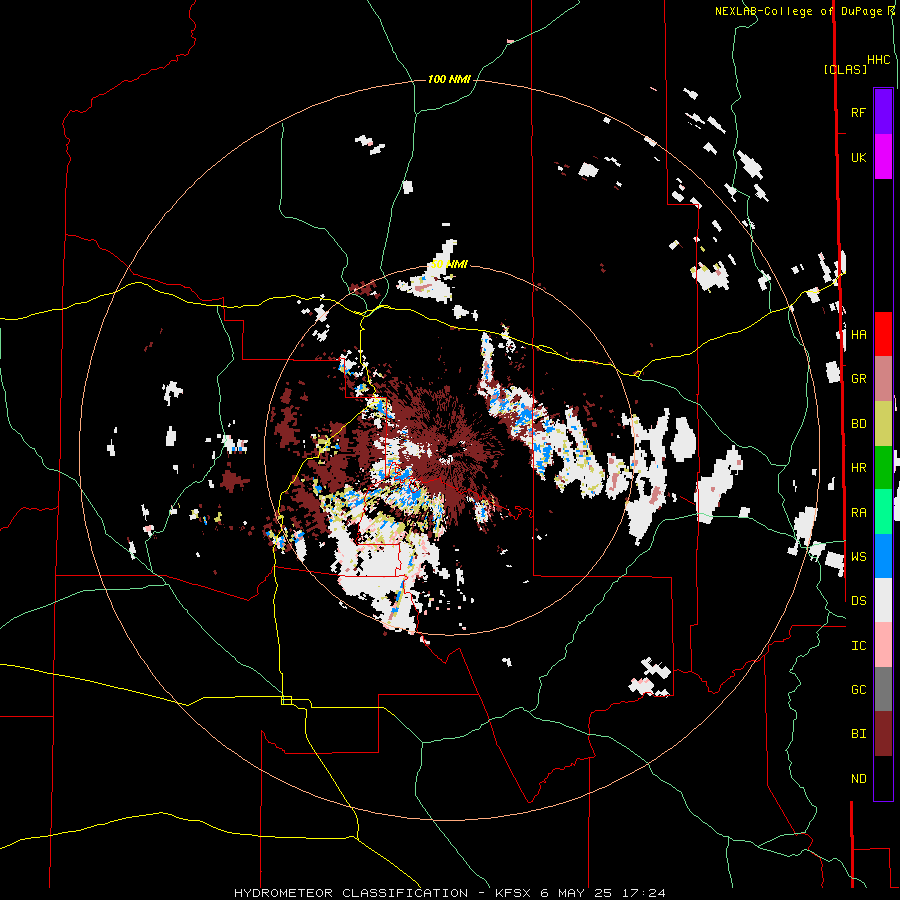Click the HR legend label

pyautogui.click(x=859, y=468)
